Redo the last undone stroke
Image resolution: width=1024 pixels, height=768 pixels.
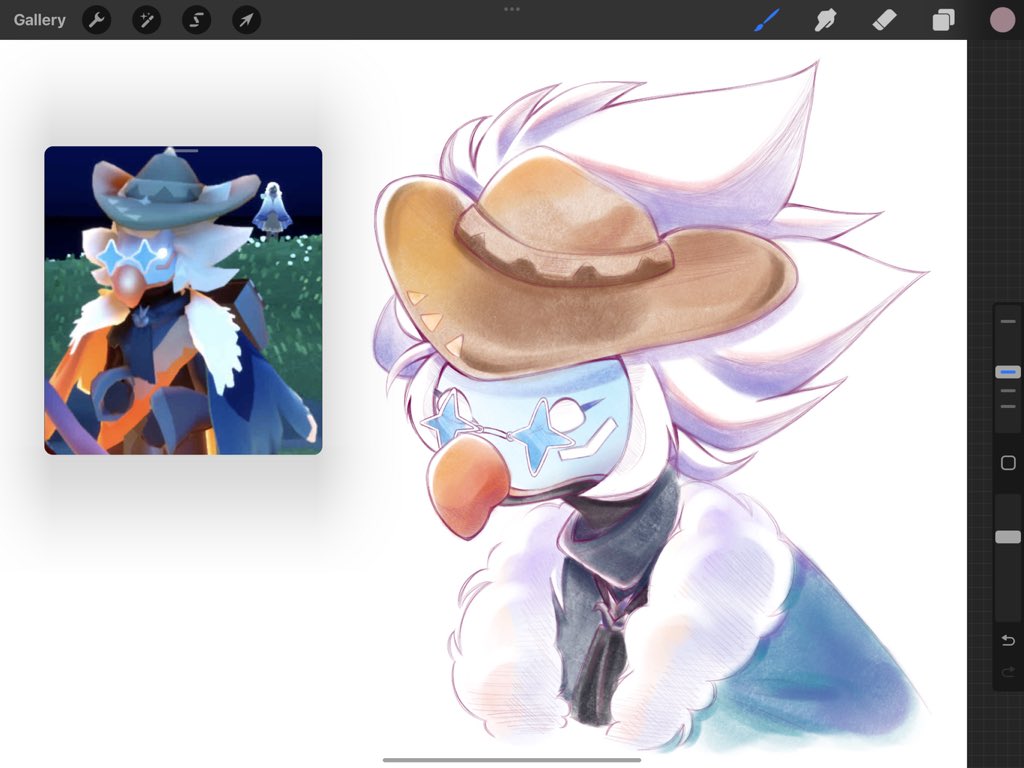point(1008,671)
